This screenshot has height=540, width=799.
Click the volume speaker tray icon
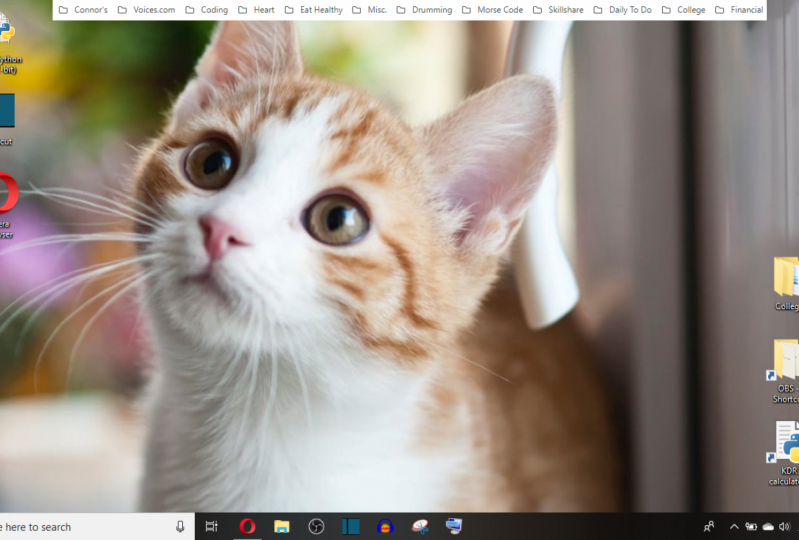click(x=785, y=527)
